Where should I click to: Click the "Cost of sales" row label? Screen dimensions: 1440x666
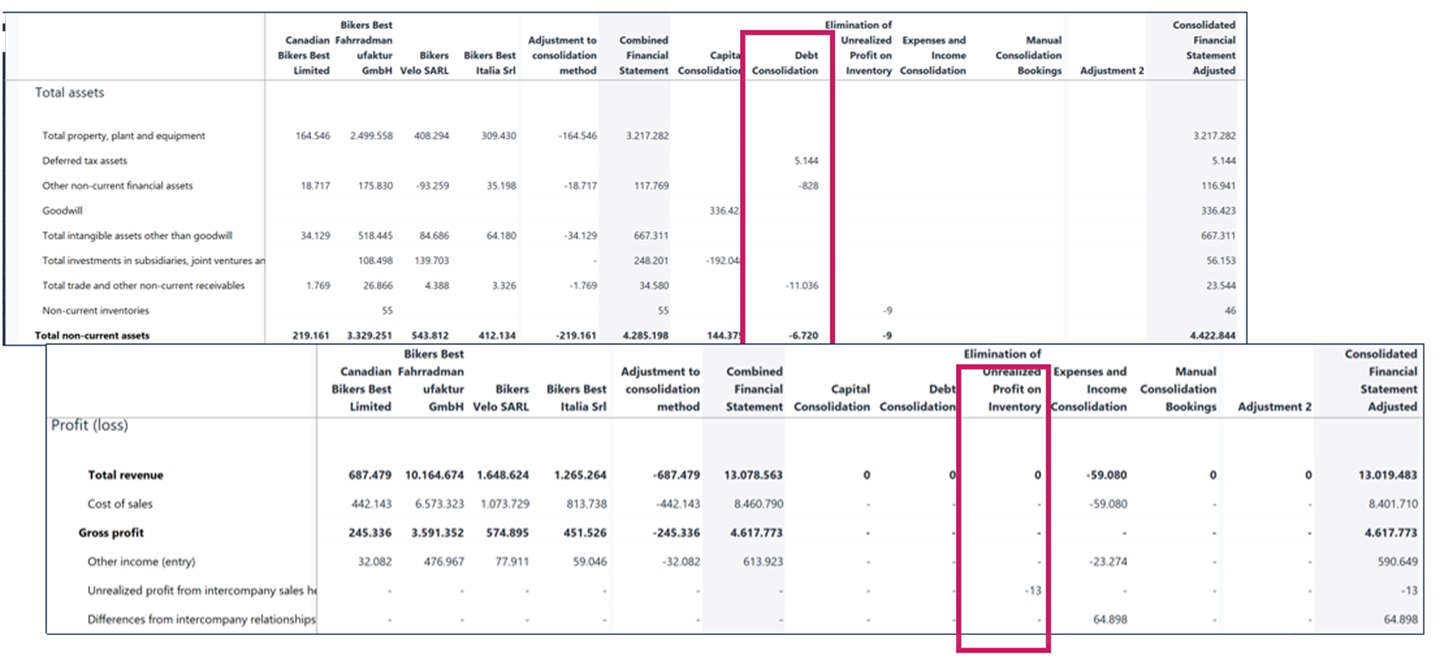coord(120,504)
